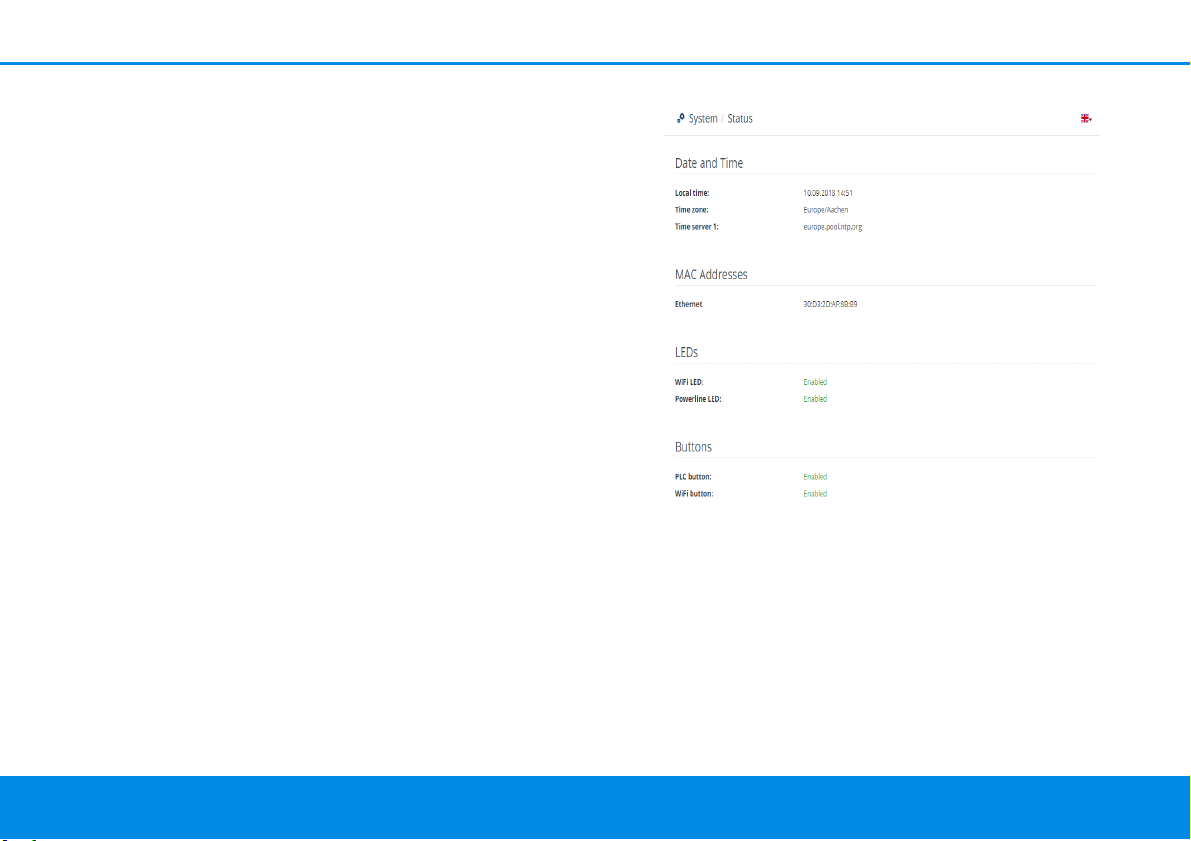Click the MAC Addresses heading
Screen dimensions: 1191x841
(x=711, y=275)
